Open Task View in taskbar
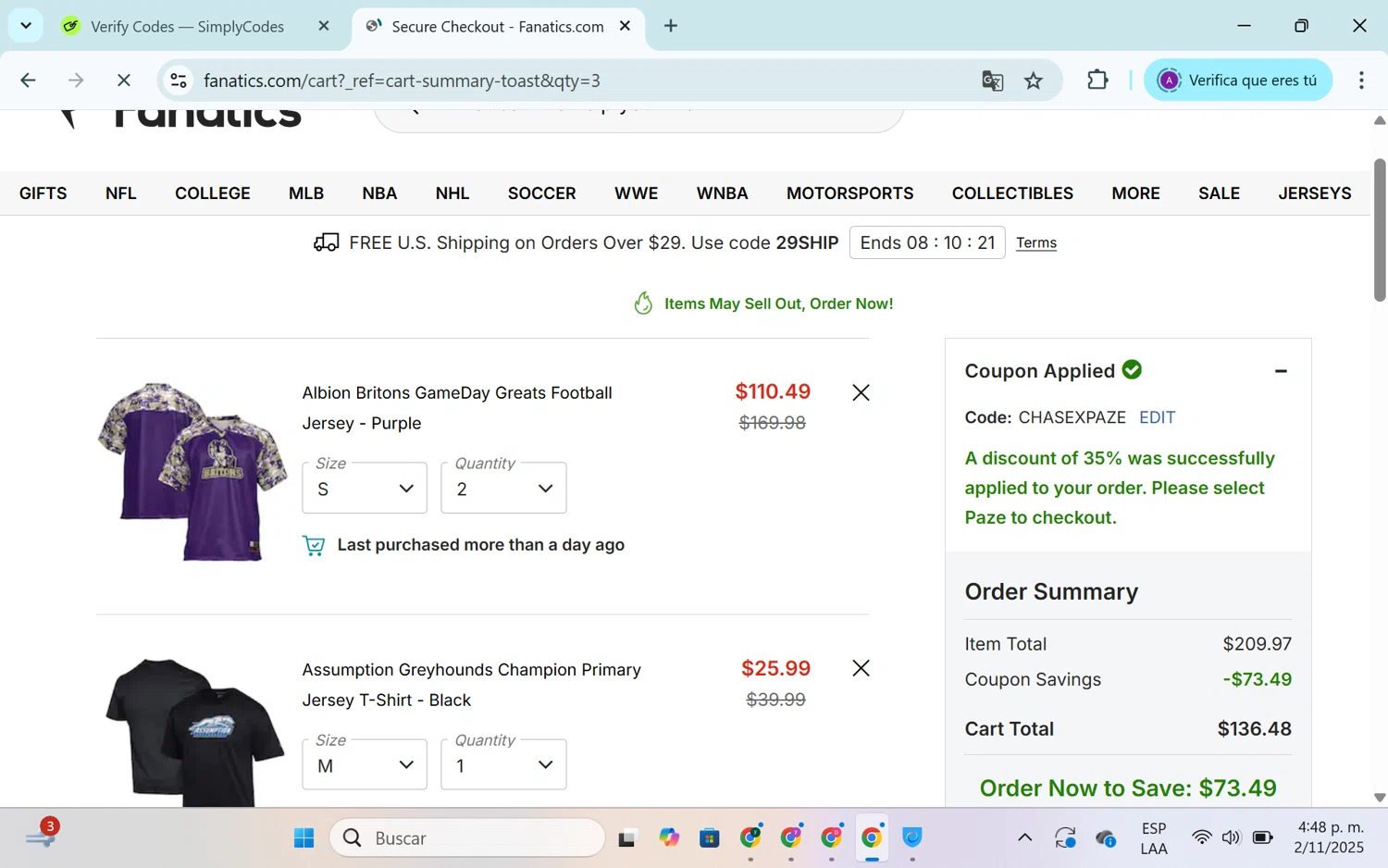 (627, 838)
